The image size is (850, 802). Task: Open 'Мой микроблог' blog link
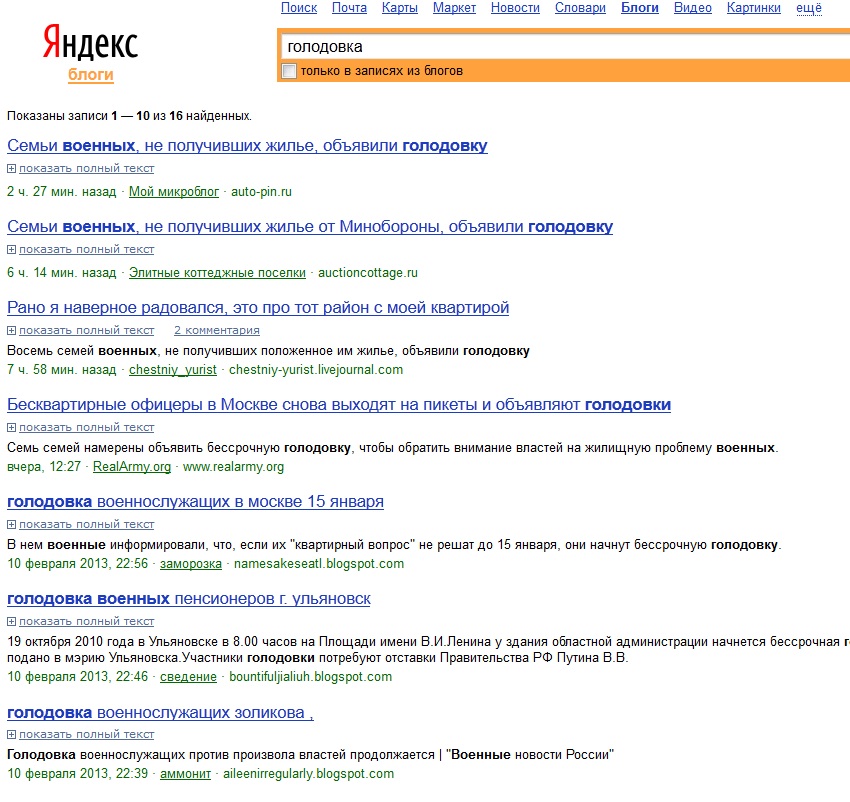pos(174,191)
